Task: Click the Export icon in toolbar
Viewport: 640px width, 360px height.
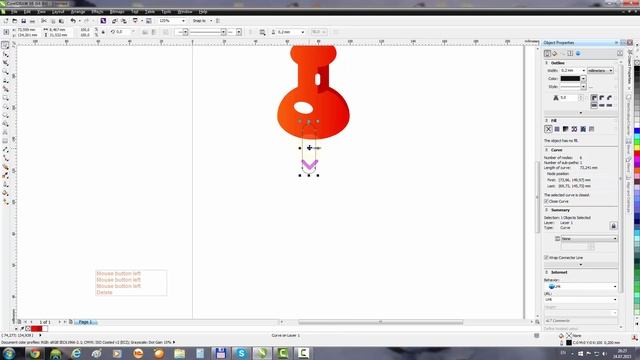Action: (x=123, y=21)
